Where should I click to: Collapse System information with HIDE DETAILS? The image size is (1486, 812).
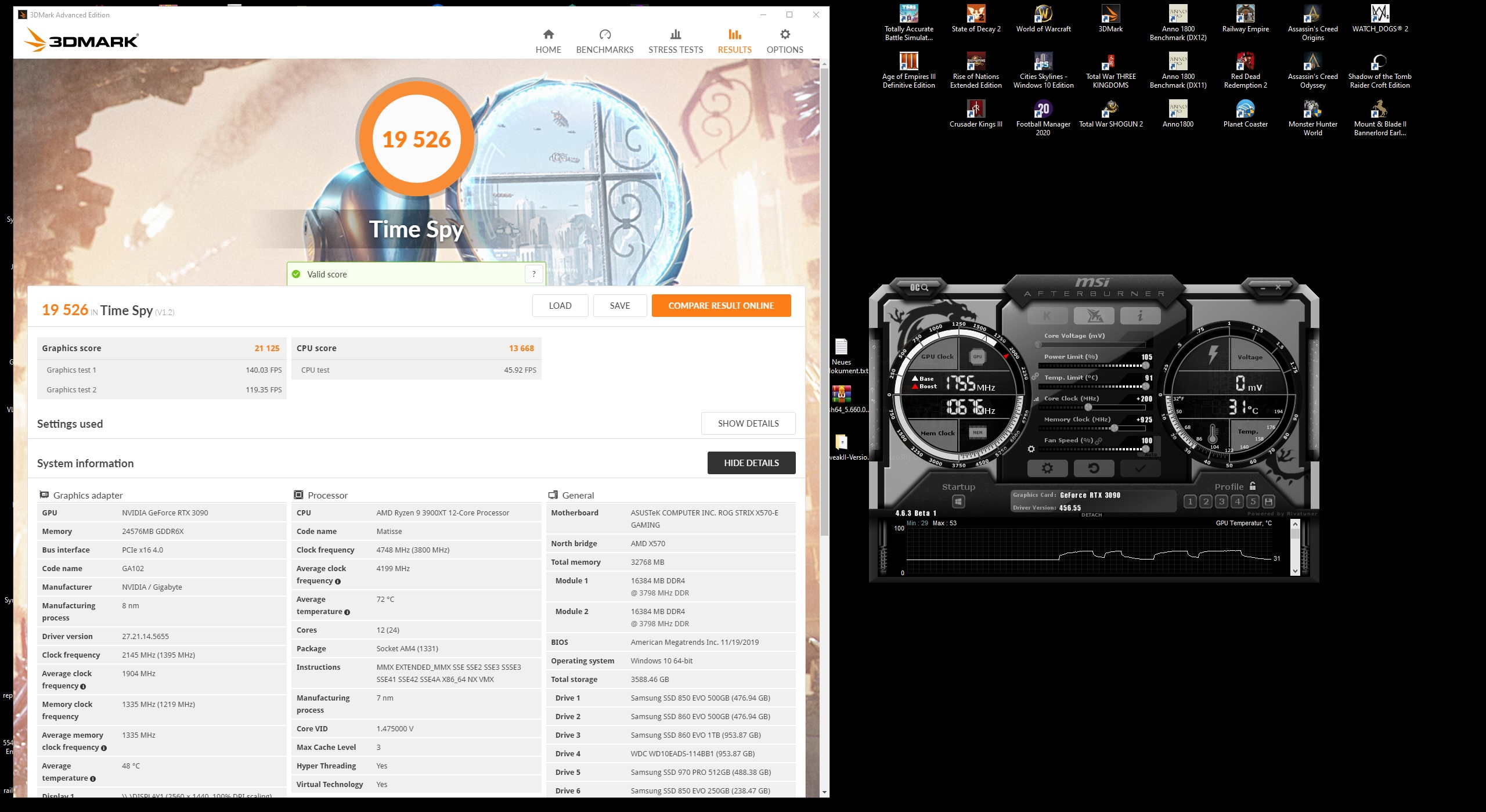[751, 463]
